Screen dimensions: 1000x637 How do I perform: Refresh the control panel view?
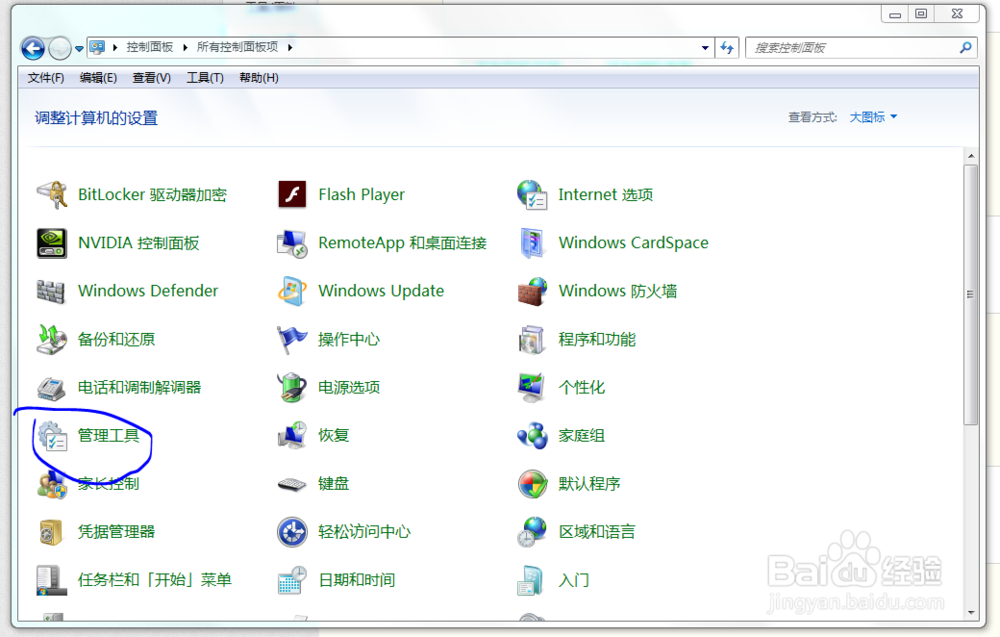pyautogui.click(x=727, y=47)
